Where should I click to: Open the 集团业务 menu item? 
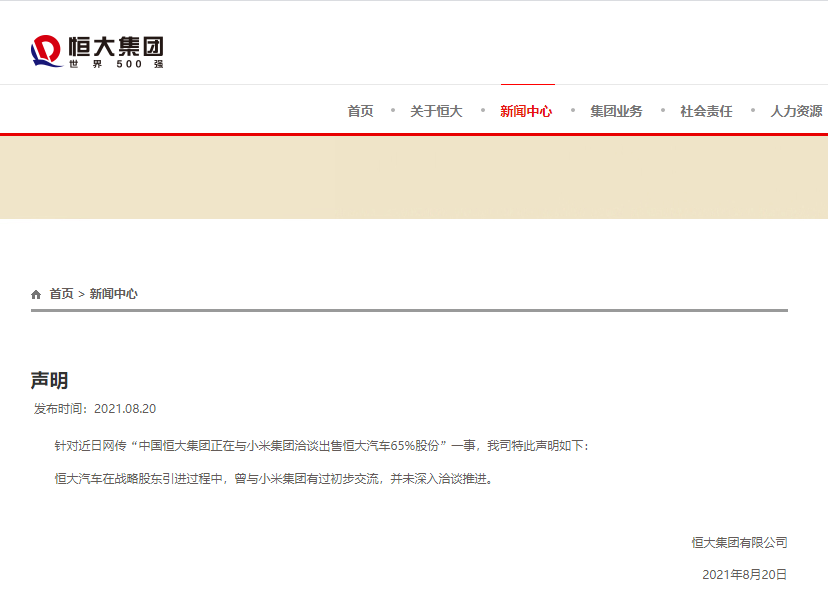pos(616,111)
